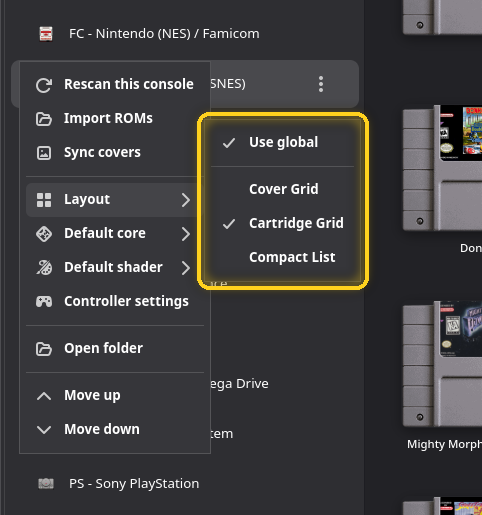This screenshot has width=482, height=515.
Task: Click the Open folder icon
Action: click(x=44, y=349)
